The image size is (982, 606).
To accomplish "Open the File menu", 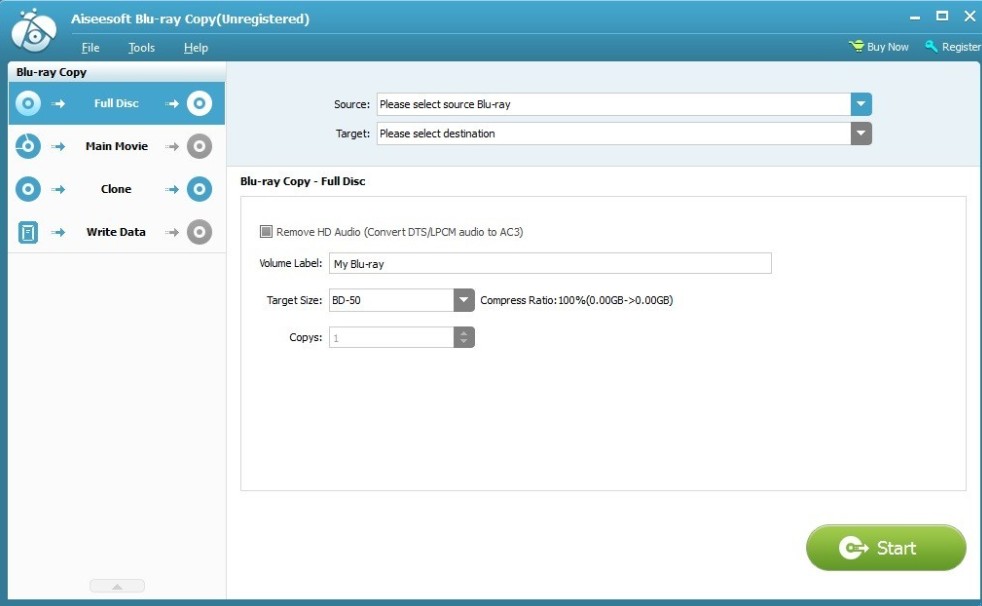I will click(90, 48).
